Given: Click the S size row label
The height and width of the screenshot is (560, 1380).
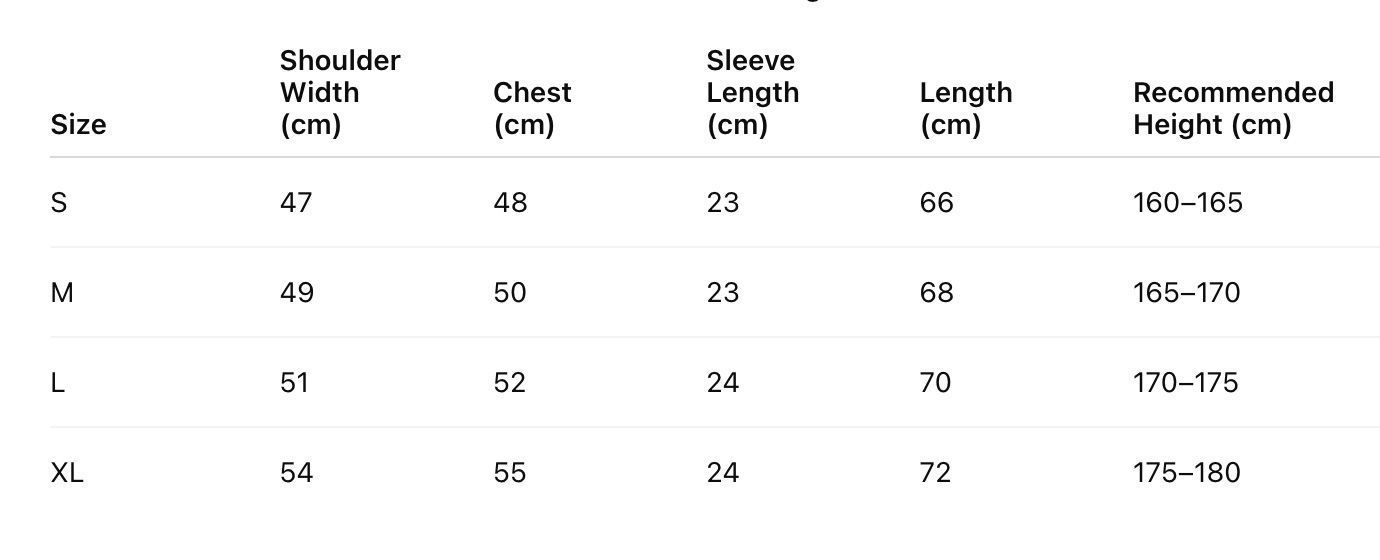Looking at the screenshot, I should (x=59, y=203).
